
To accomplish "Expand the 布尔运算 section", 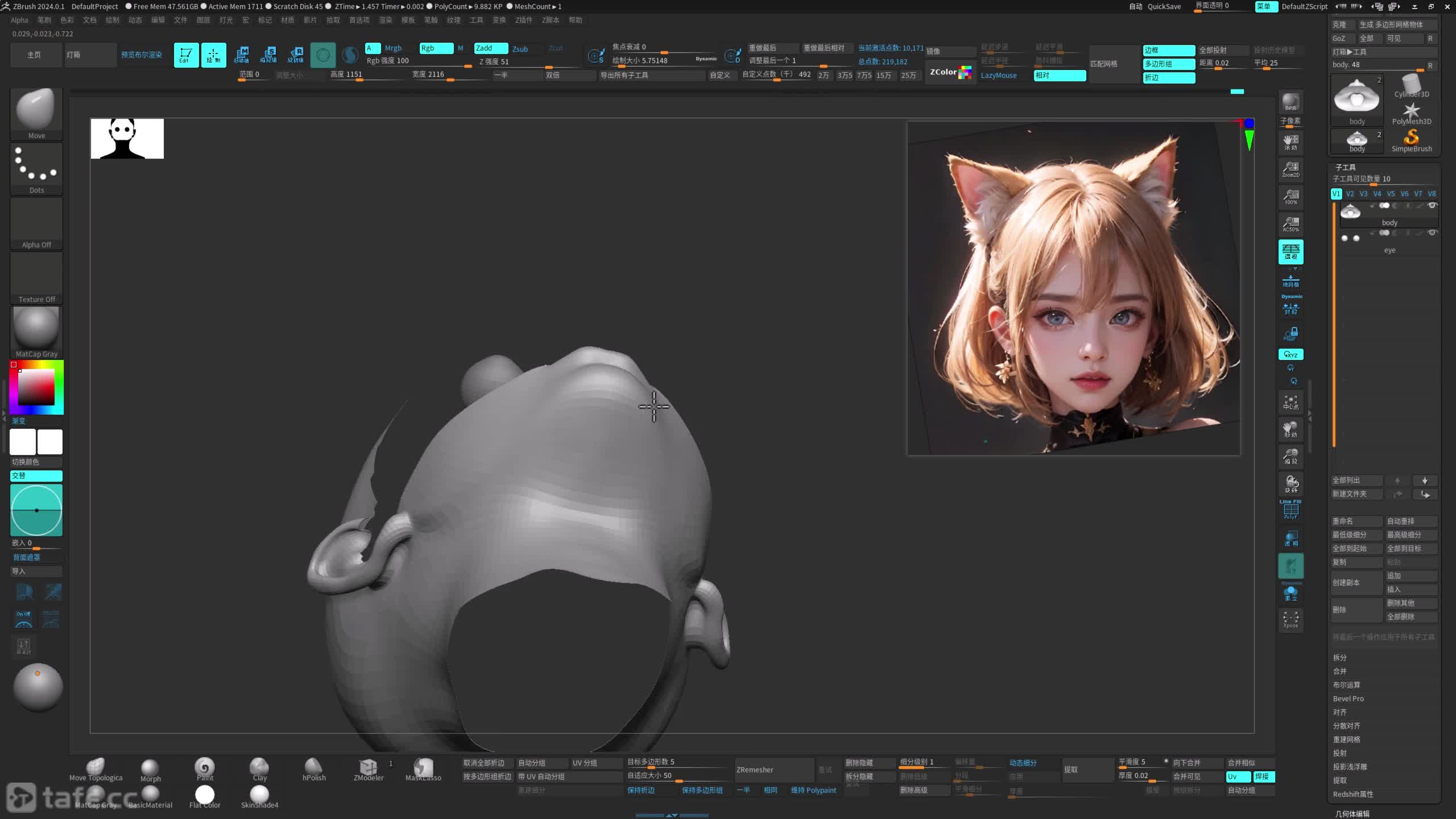I will 1346,685.
